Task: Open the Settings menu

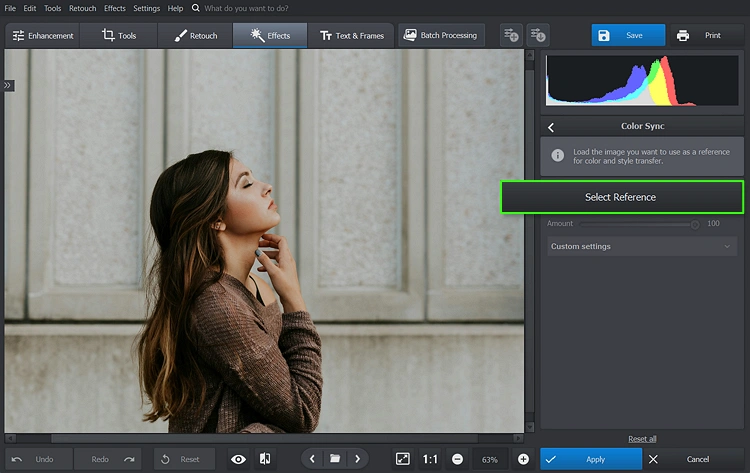Action: click(146, 8)
